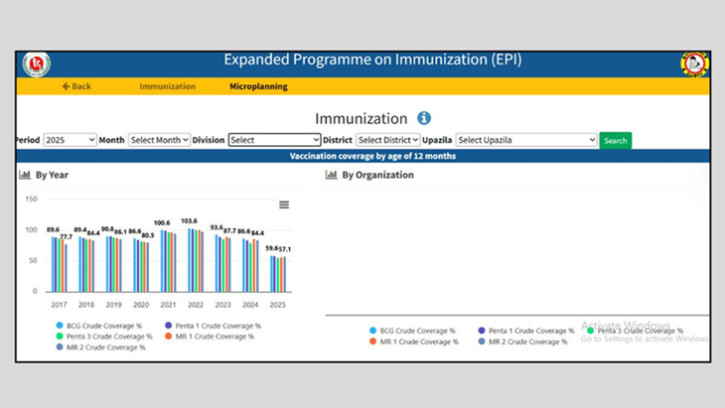Expand the Select District dropdown
725x408 pixels.
click(387, 140)
